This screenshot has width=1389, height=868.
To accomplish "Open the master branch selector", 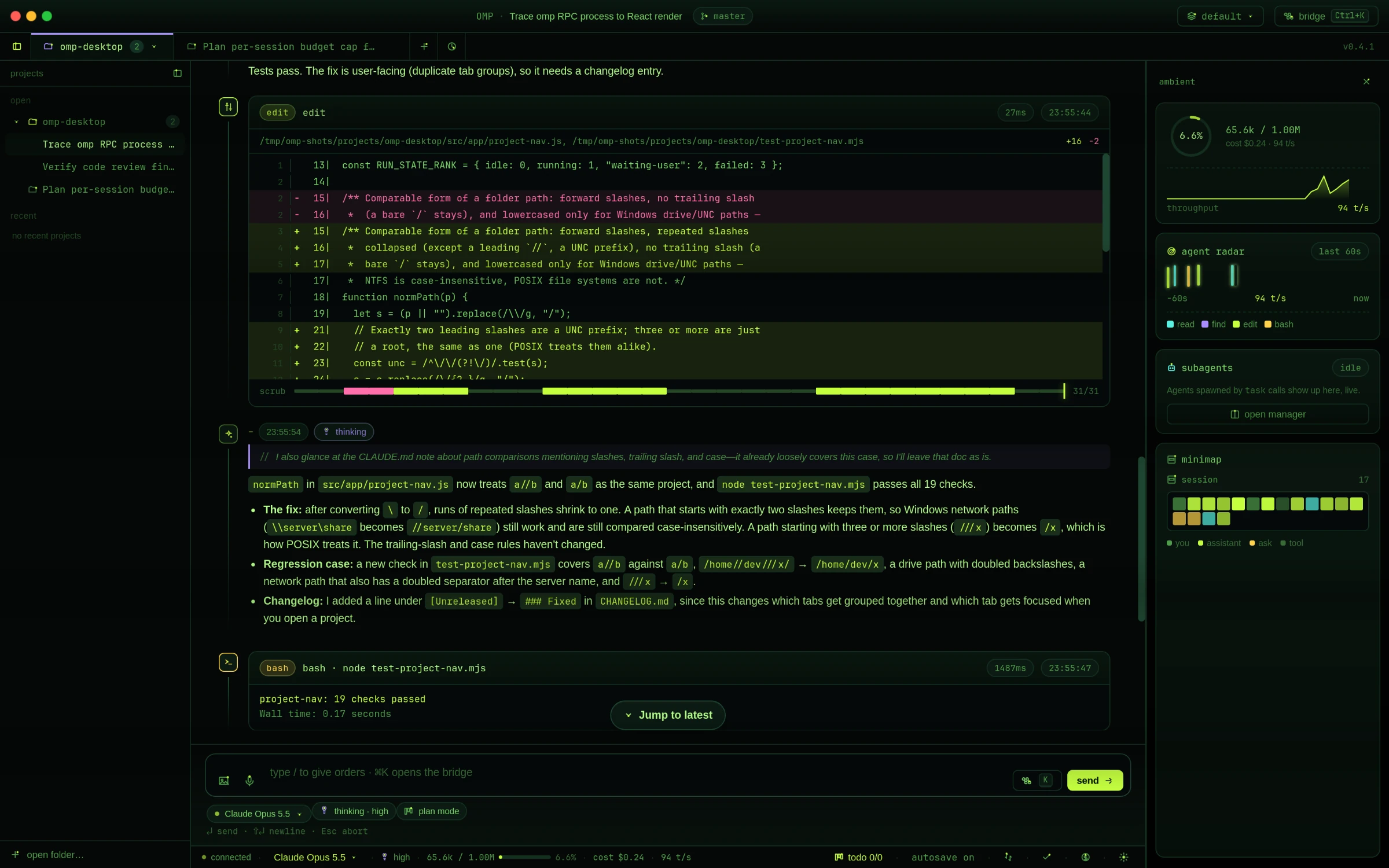I will pos(723,16).
